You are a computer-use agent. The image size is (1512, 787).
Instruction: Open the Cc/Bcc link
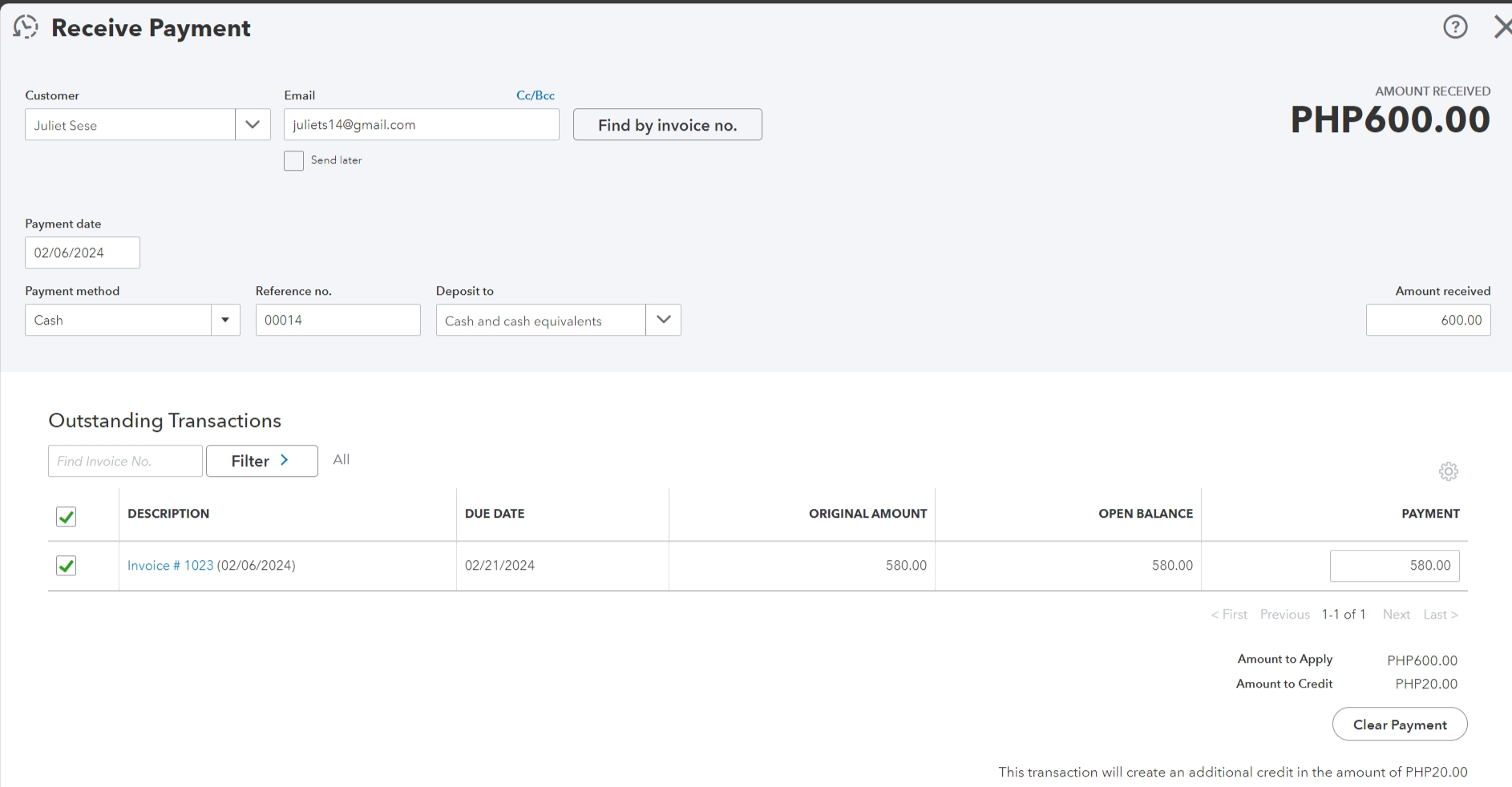coord(536,95)
